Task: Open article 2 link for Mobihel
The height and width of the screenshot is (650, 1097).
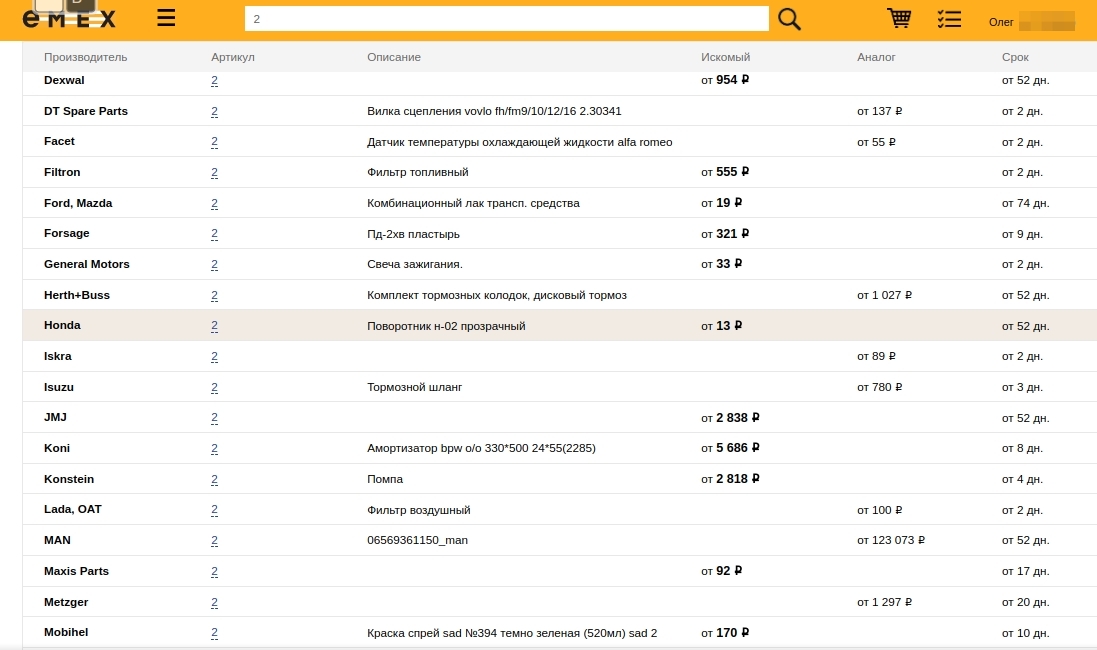Action: [214, 633]
